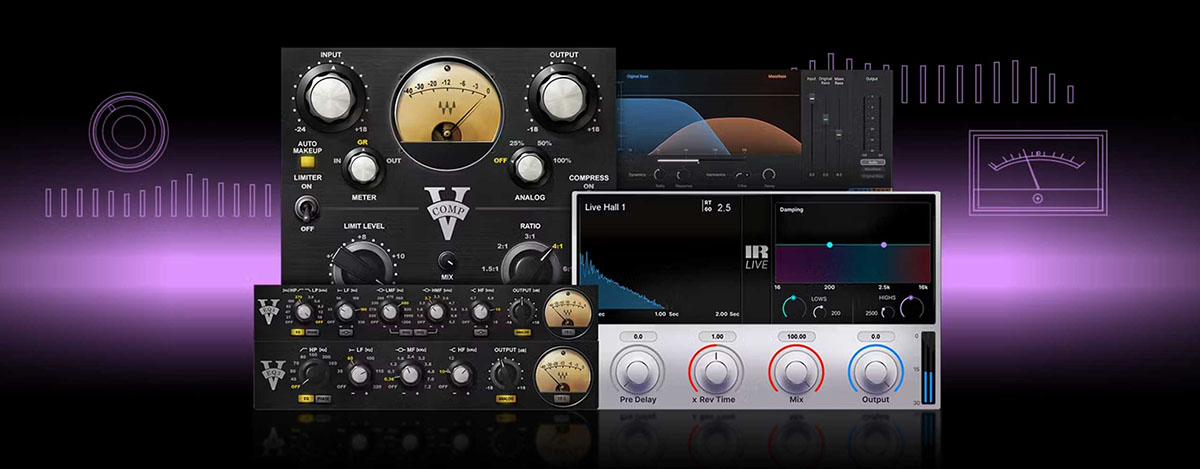Toggle the V-EQ4 EQ button
The image size is (1200, 469).
(297, 332)
